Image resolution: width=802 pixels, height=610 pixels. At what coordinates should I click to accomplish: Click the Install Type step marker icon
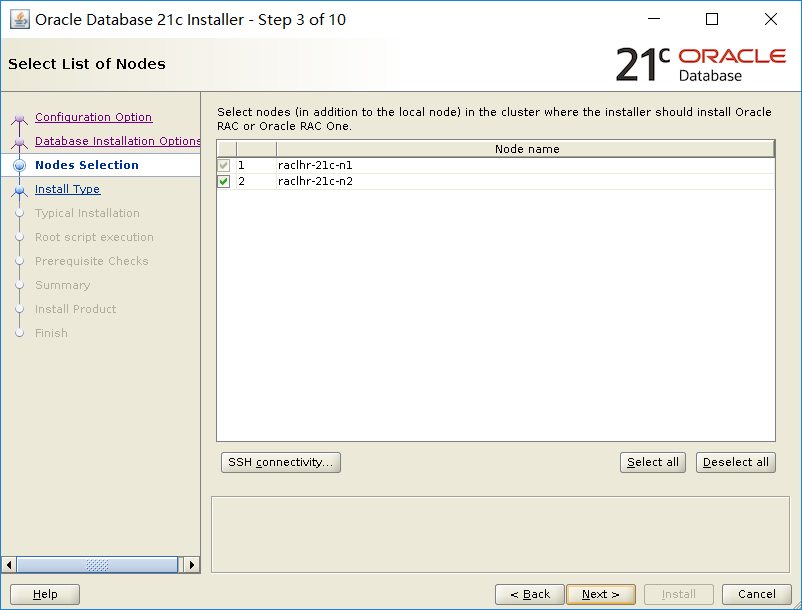click(x=19, y=191)
